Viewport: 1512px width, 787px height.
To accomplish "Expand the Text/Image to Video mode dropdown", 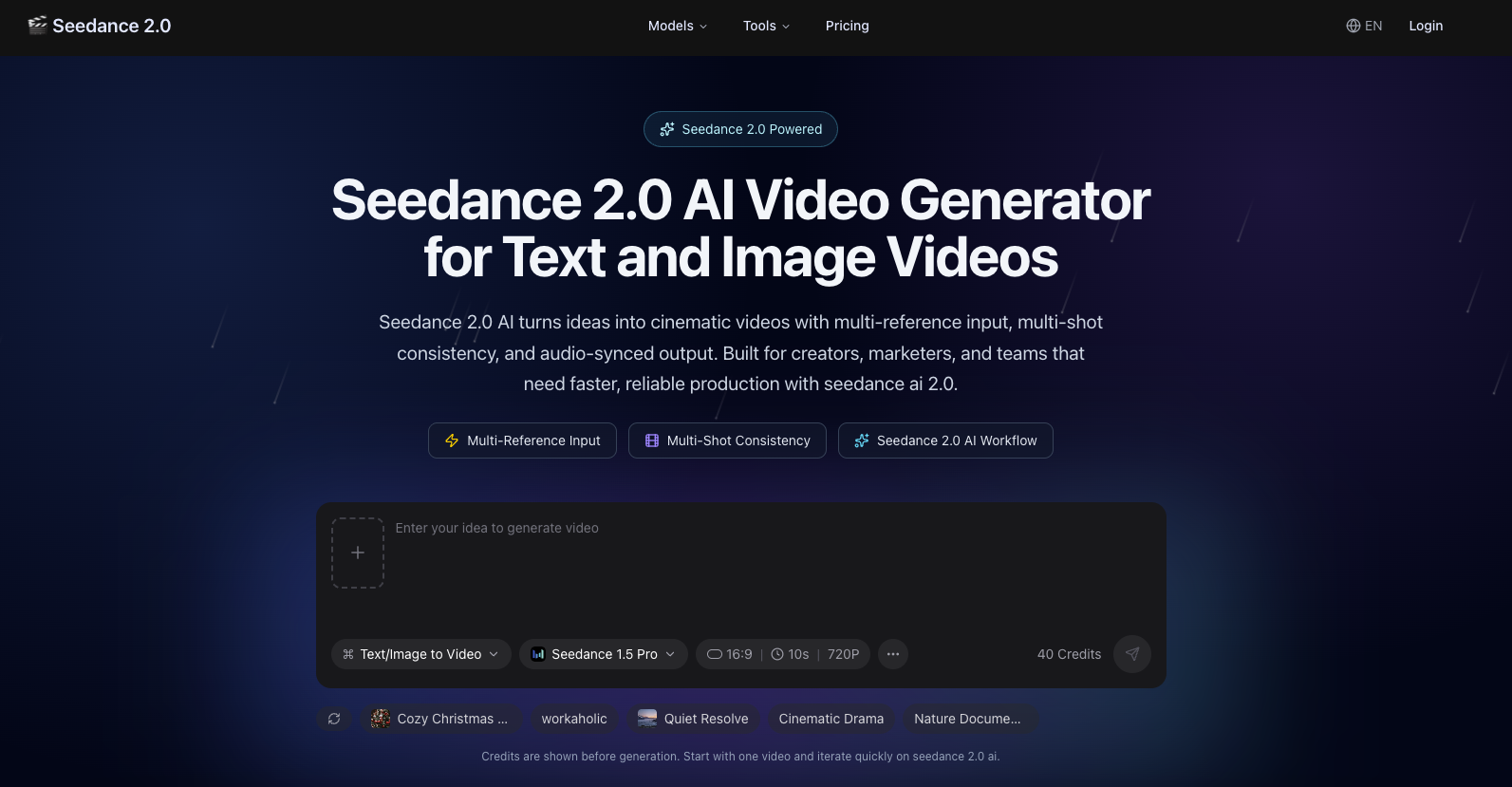I will pyautogui.click(x=420, y=654).
